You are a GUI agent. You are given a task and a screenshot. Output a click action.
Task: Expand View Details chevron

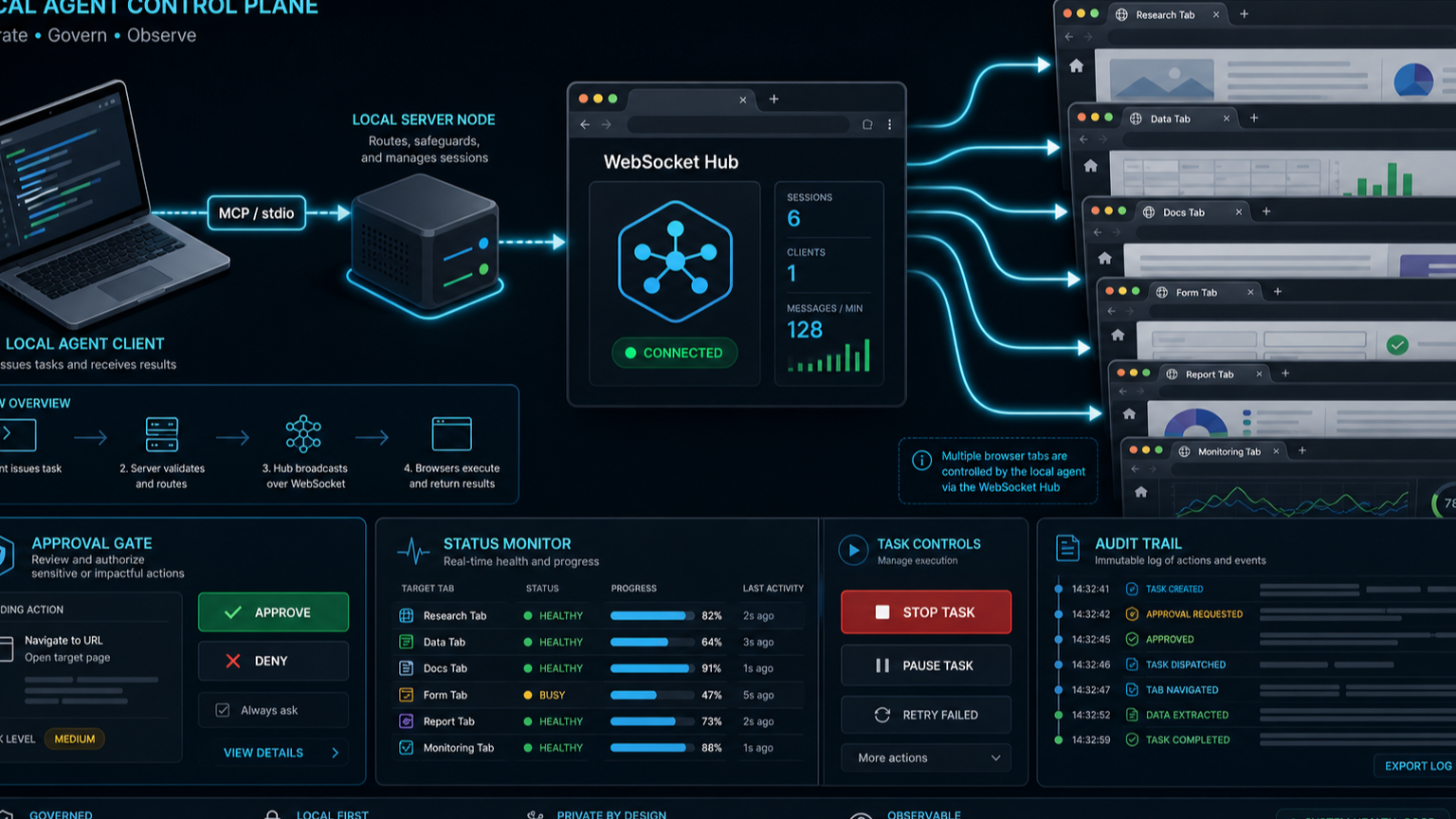[336, 753]
